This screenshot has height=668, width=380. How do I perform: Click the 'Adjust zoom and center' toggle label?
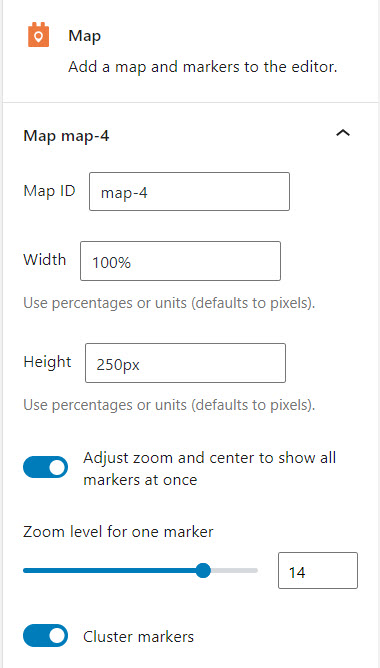pos(210,469)
